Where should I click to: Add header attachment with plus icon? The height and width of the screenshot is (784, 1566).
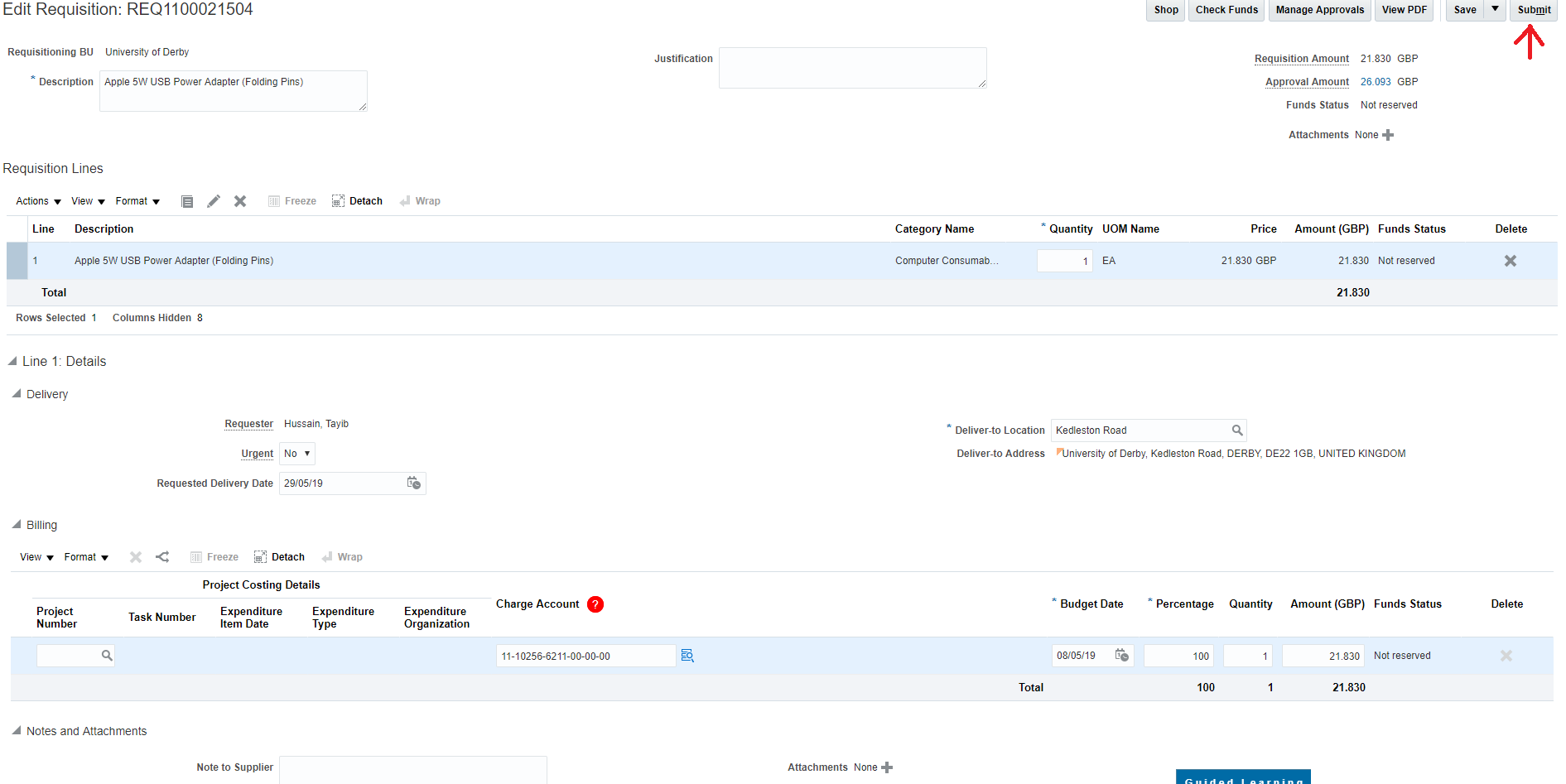(1388, 135)
